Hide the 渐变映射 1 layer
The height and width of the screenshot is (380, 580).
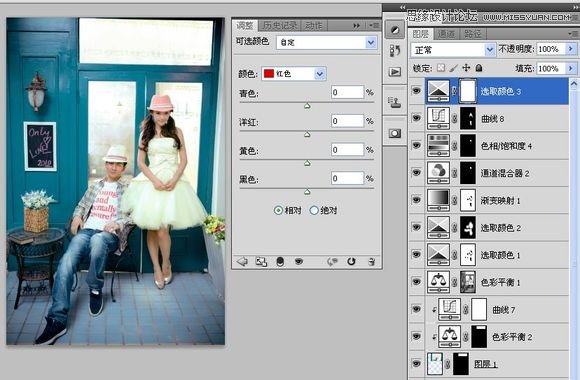pos(416,200)
